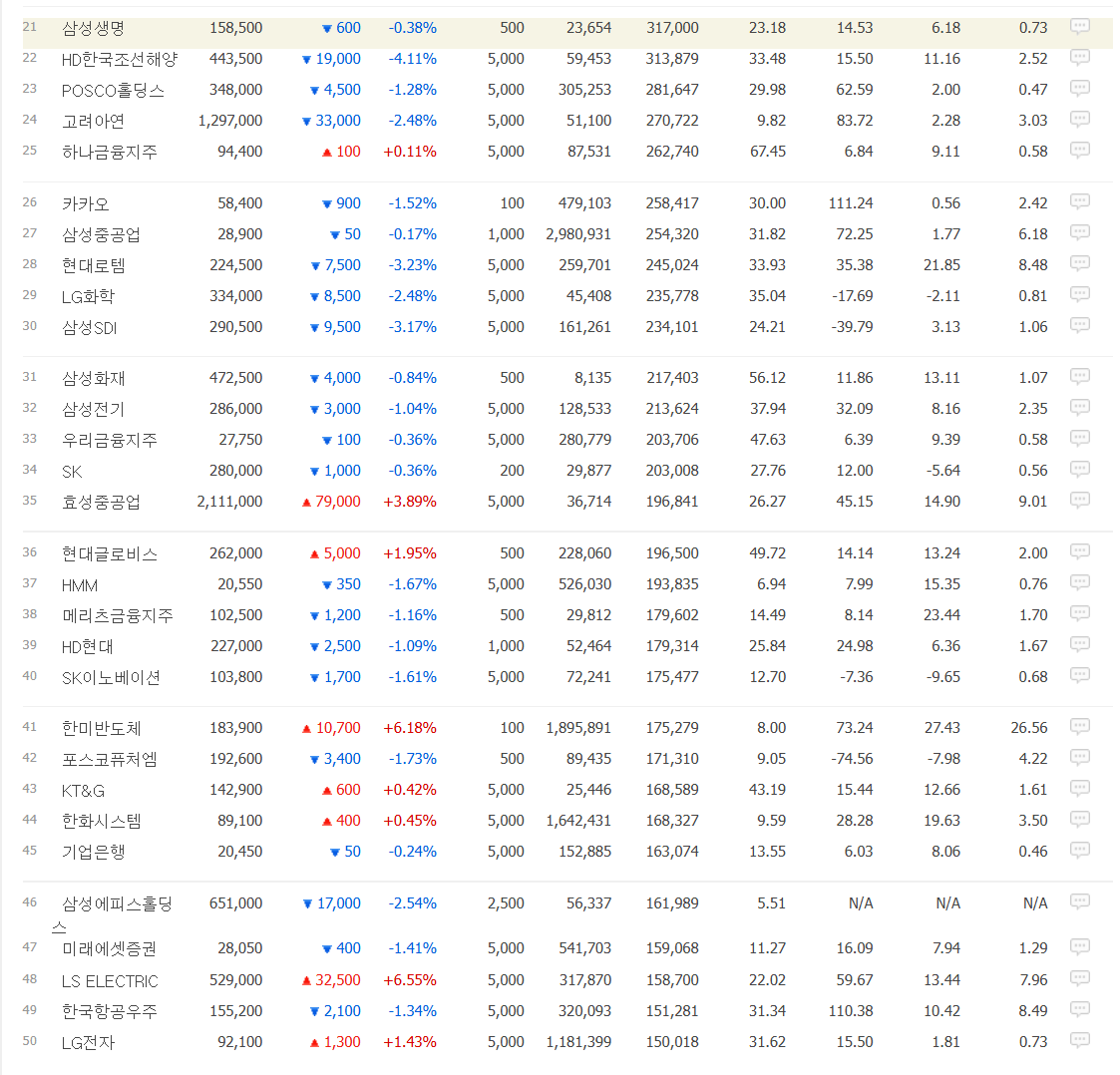Select the 삼성중공업 stock name
The width and height of the screenshot is (1120, 1075).
click(x=101, y=234)
